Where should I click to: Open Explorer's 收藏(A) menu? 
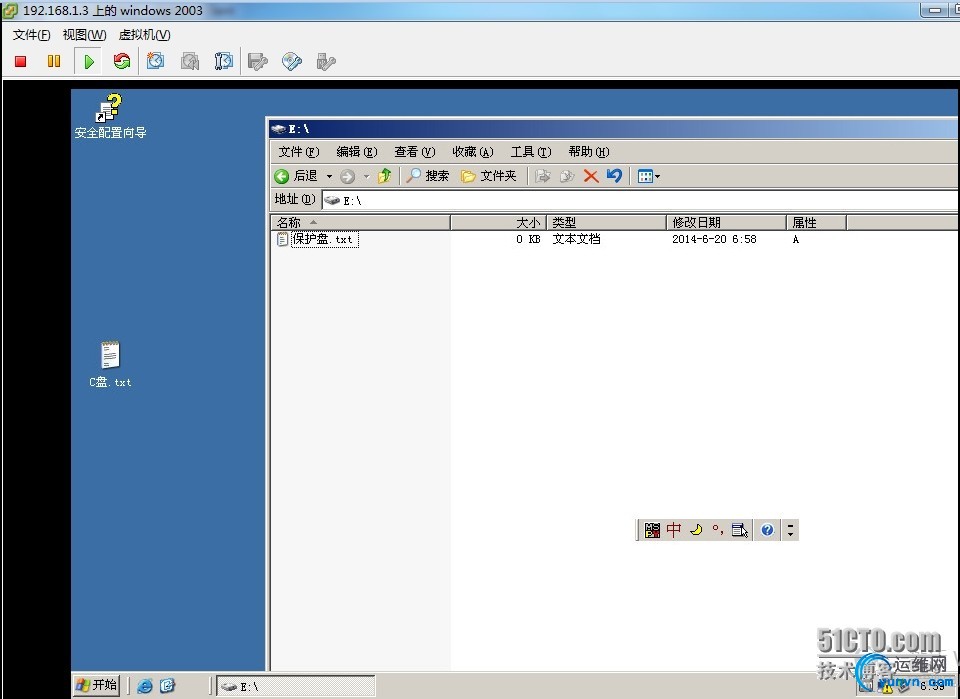coord(473,152)
